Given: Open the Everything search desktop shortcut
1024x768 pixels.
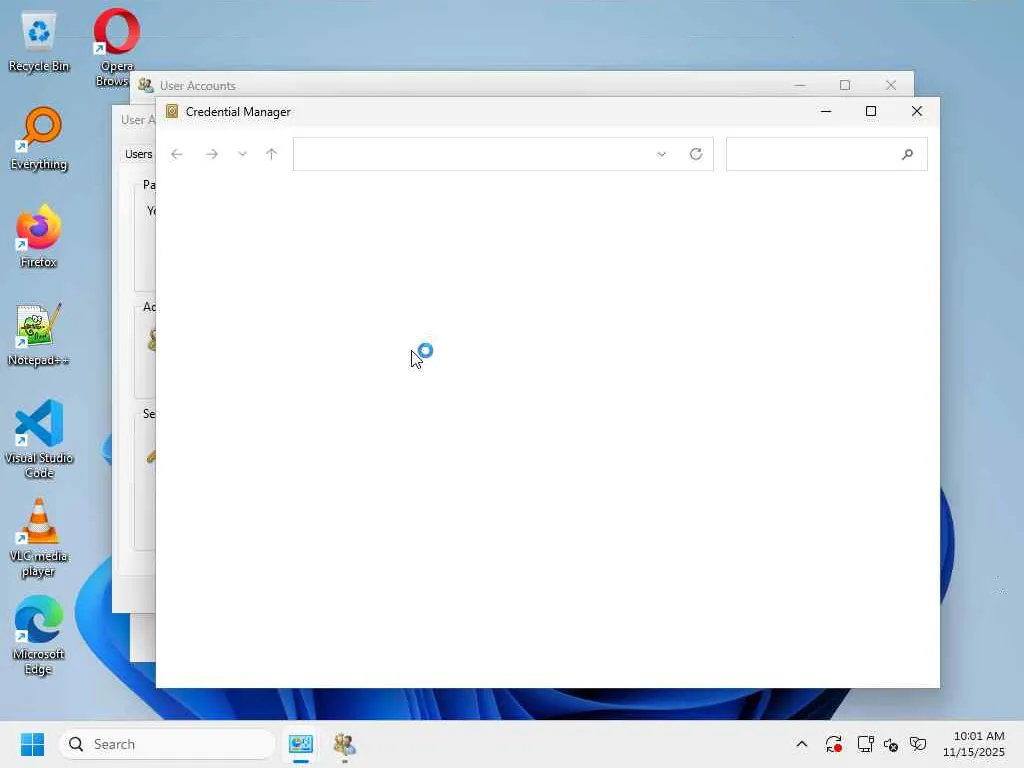Looking at the screenshot, I should pyautogui.click(x=39, y=139).
